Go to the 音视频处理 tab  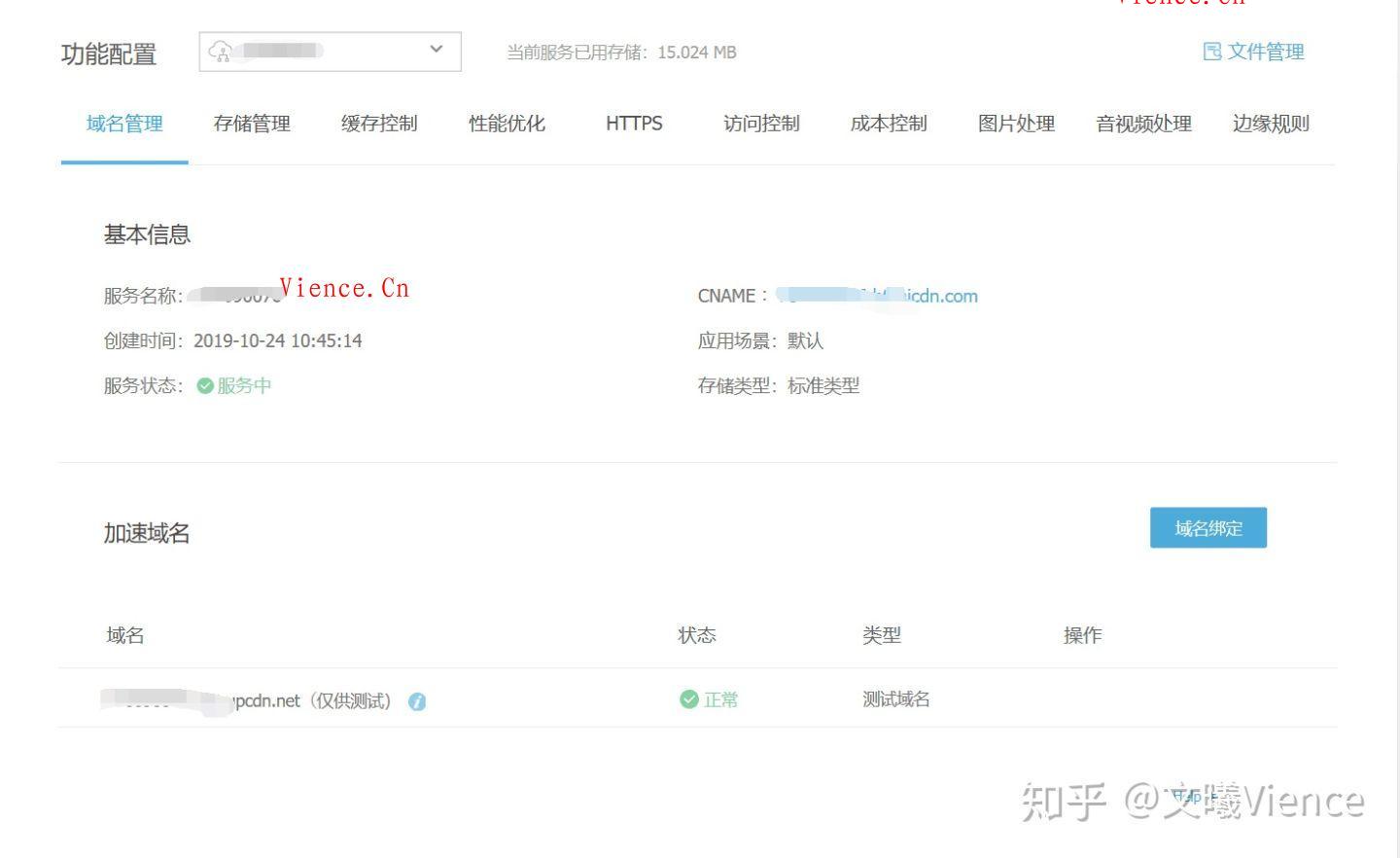(x=1143, y=124)
